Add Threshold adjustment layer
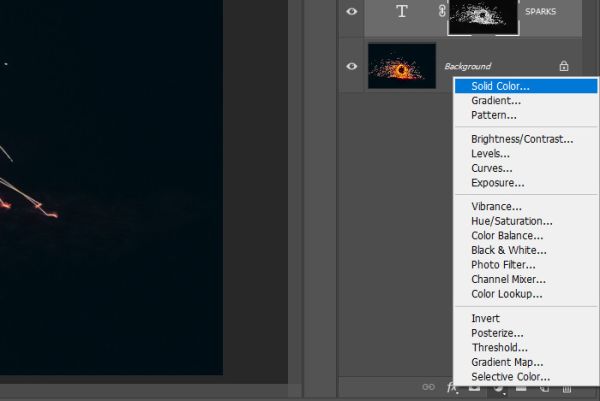Screen dimensions: 600x401 (526, 347)
